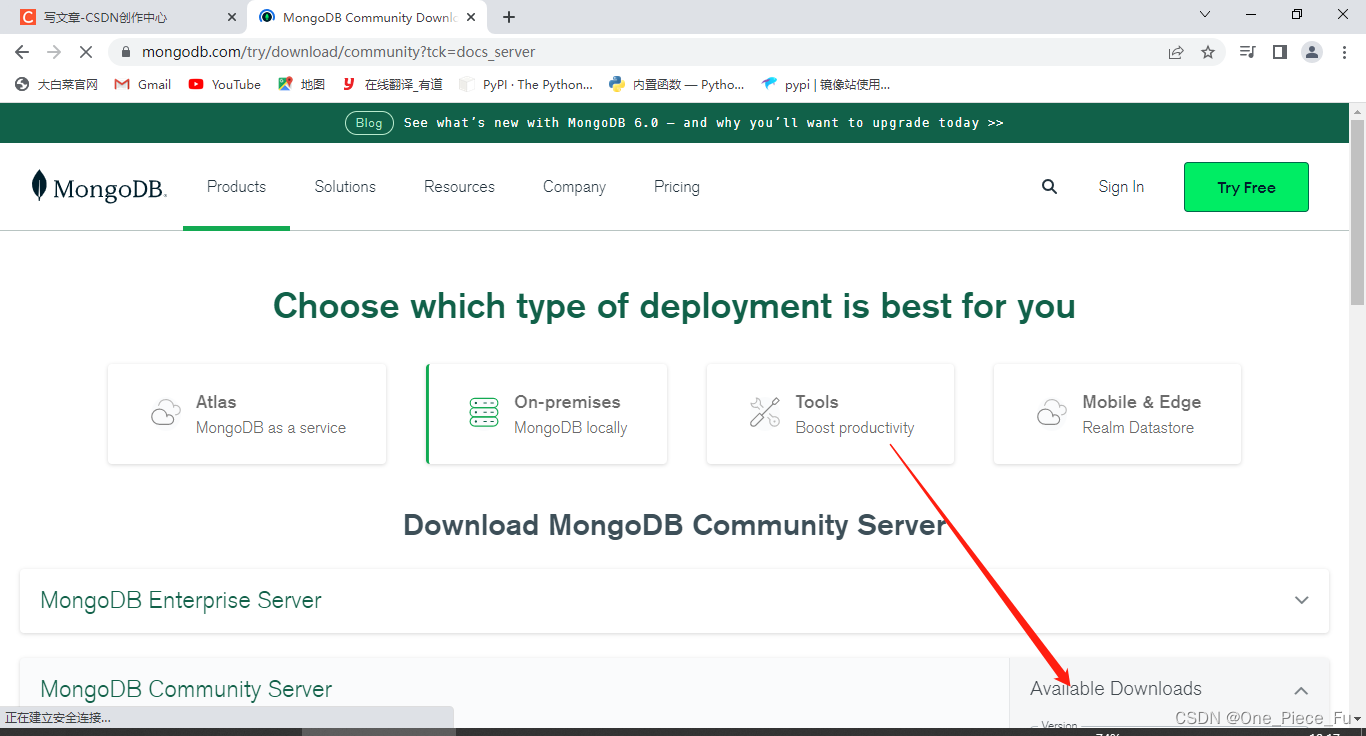This screenshot has width=1366, height=736.
Task: Open the 内置函数 Python bookmark
Action: pos(677,85)
